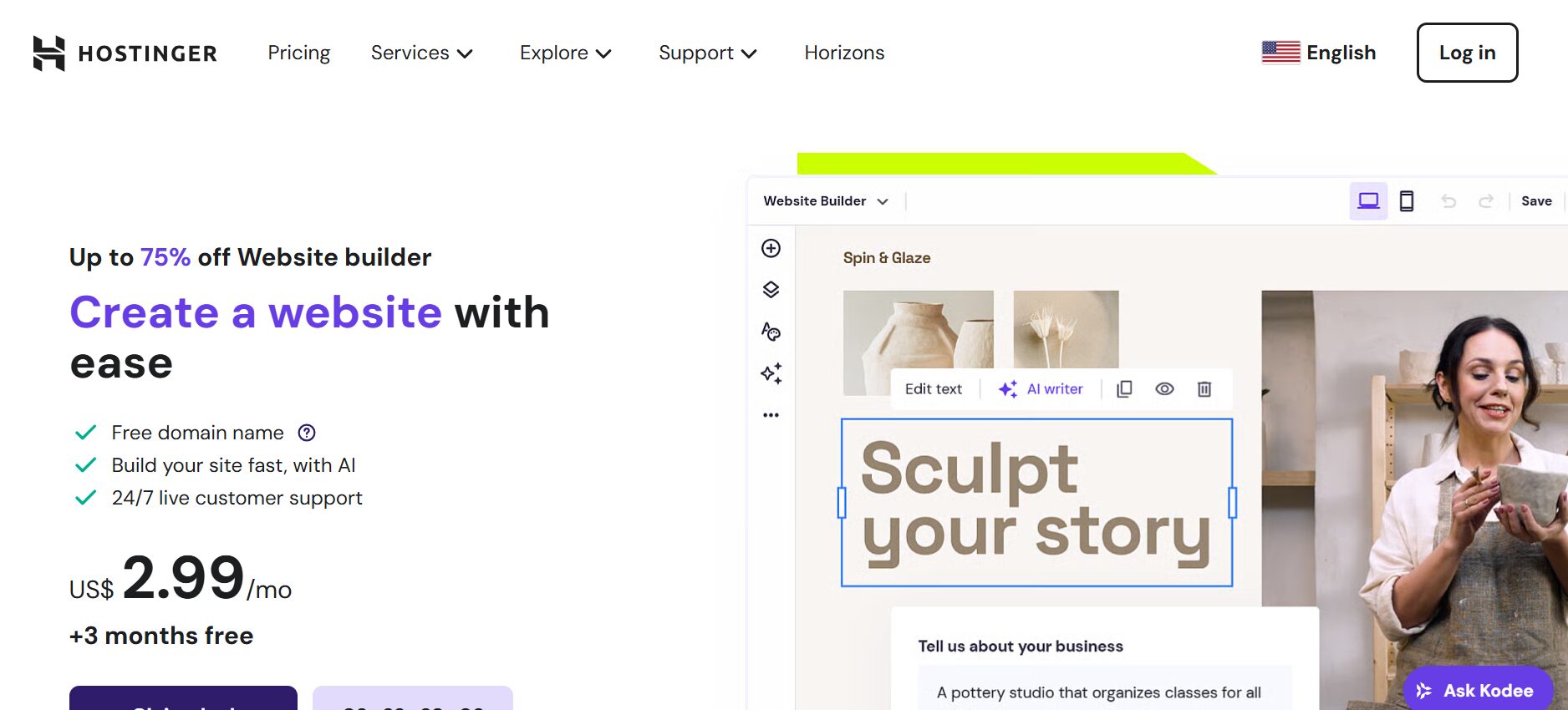Image resolution: width=1568 pixels, height=710 pixels.
Task: Open the Ask Kodee assistant
Action: [1477, 690]
